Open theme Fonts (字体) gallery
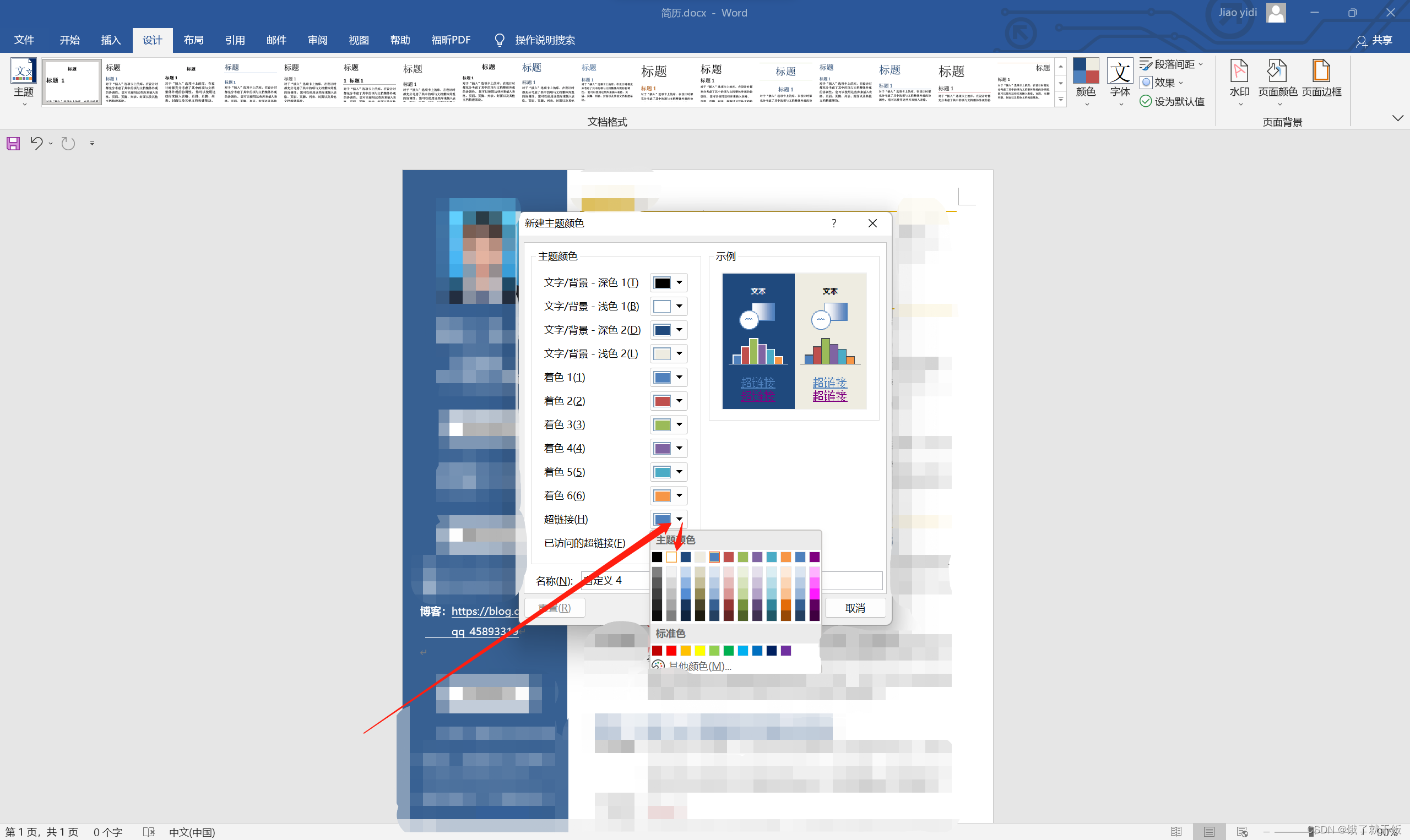The width and height of the screenshot is (1410, 840). point(1120,79)
